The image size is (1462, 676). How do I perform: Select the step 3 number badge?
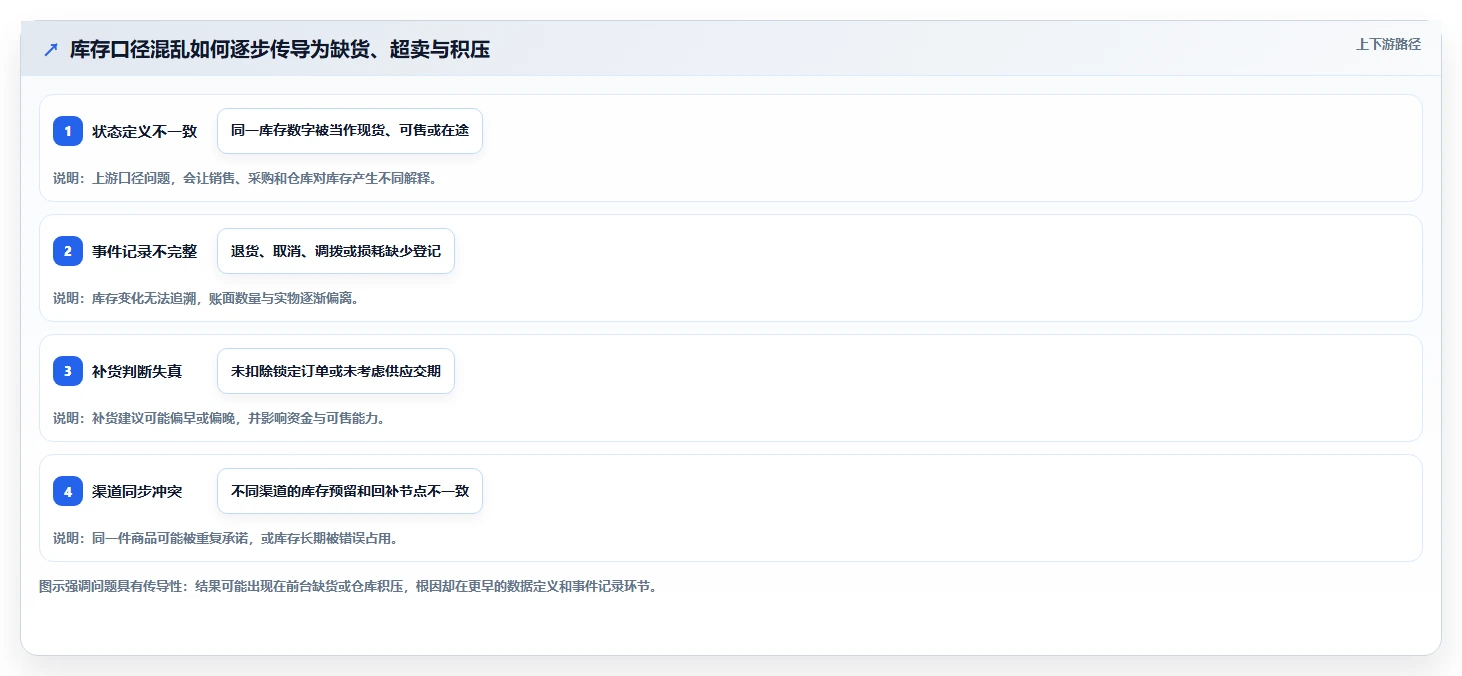[x=68, y=371]
